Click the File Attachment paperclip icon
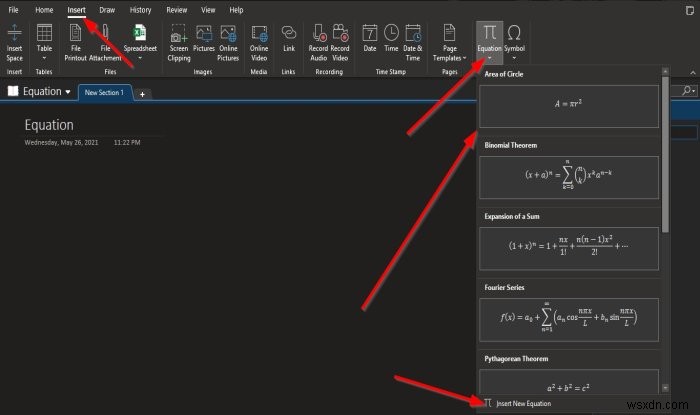Screen dimensions: 700x415 pos(105,33)
